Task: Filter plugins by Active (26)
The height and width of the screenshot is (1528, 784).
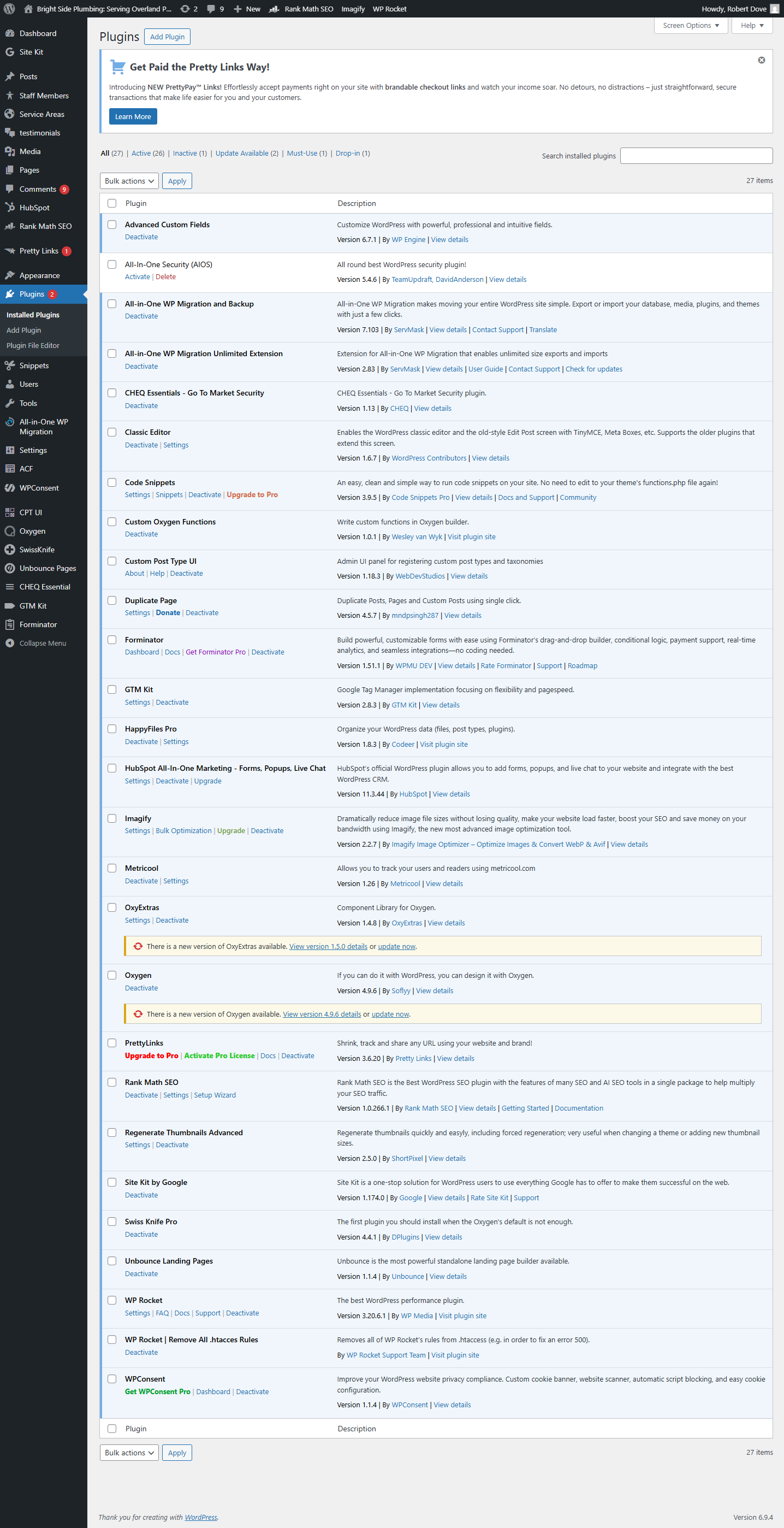Action: point(148,153)
